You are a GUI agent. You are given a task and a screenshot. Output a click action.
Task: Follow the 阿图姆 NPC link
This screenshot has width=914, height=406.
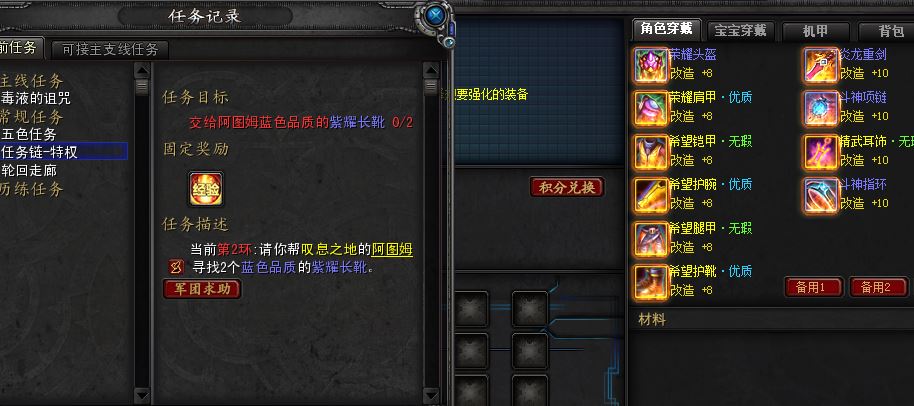[x=392, y=250]
